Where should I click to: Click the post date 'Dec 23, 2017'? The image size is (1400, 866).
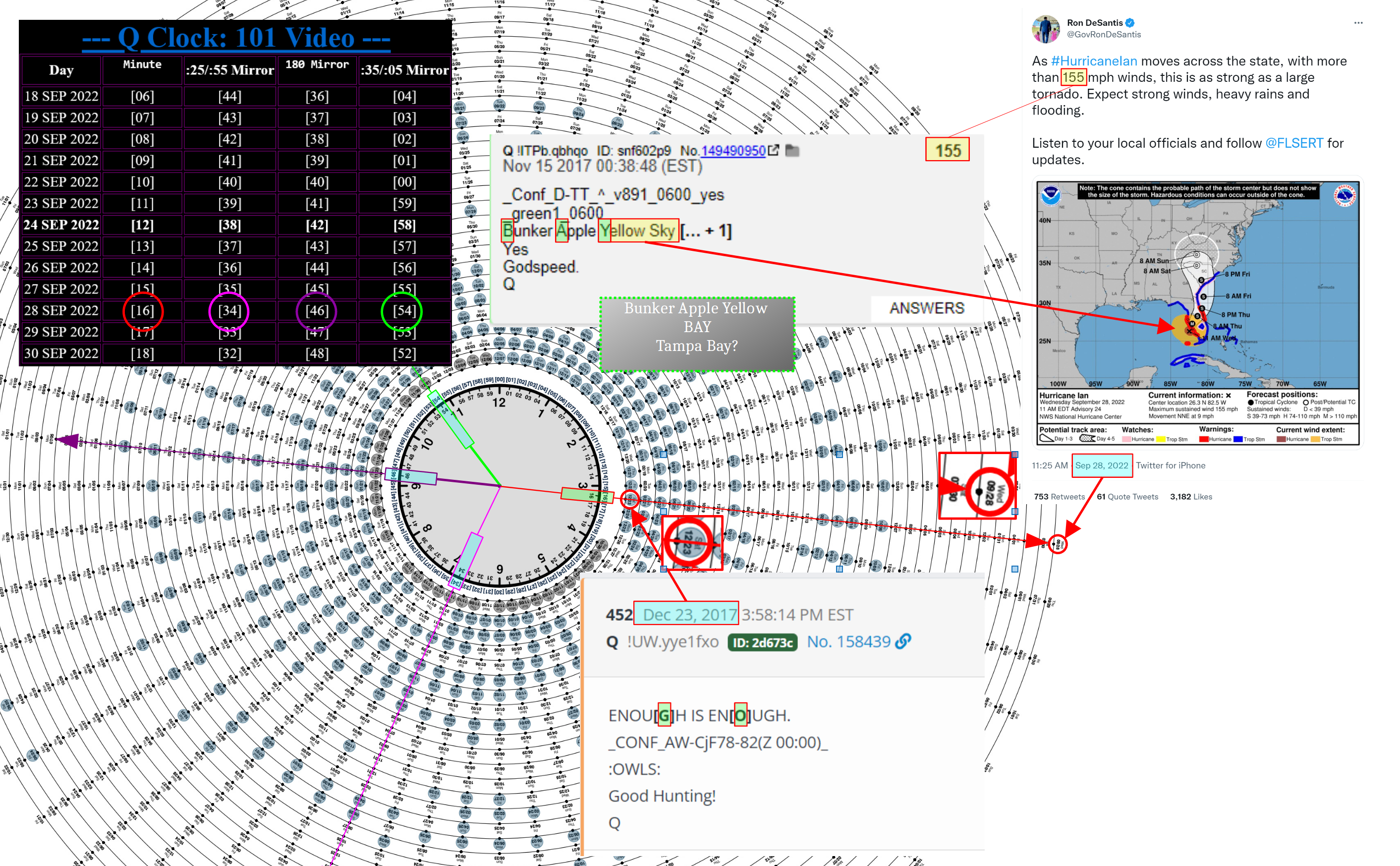click(689, 615)
